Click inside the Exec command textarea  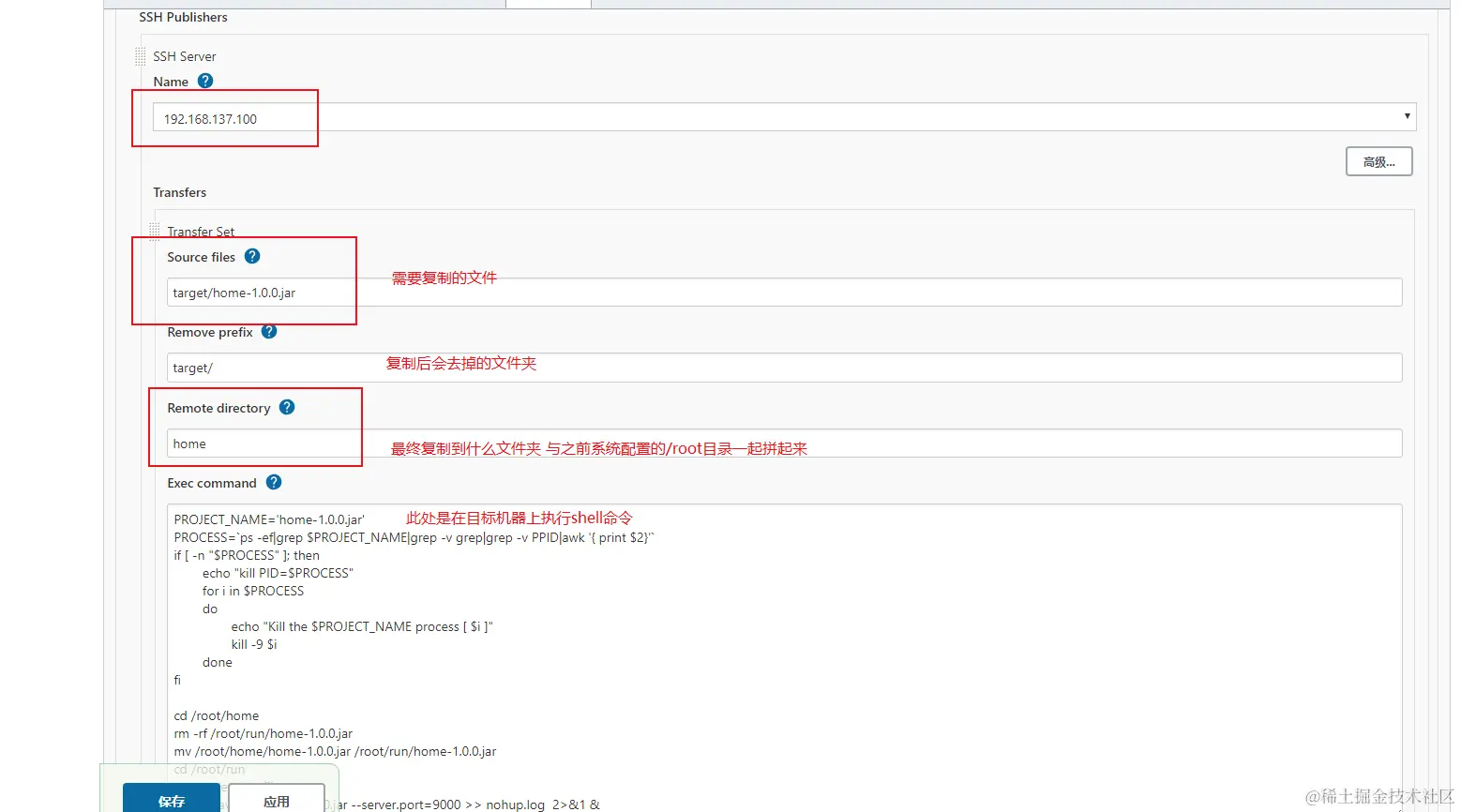tap(784, 658)
